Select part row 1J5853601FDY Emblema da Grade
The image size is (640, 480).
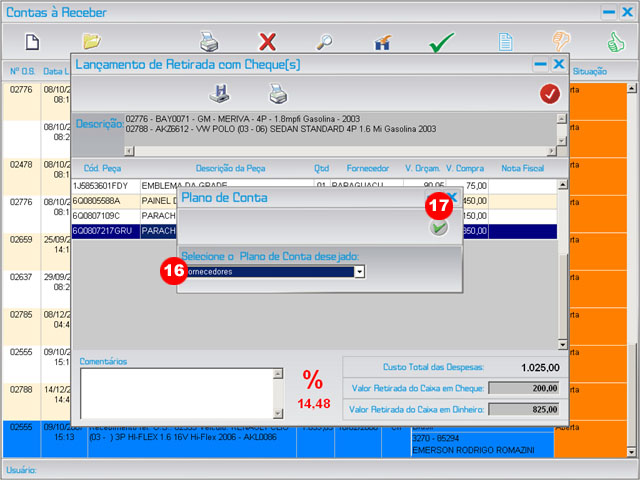[200, 186]
